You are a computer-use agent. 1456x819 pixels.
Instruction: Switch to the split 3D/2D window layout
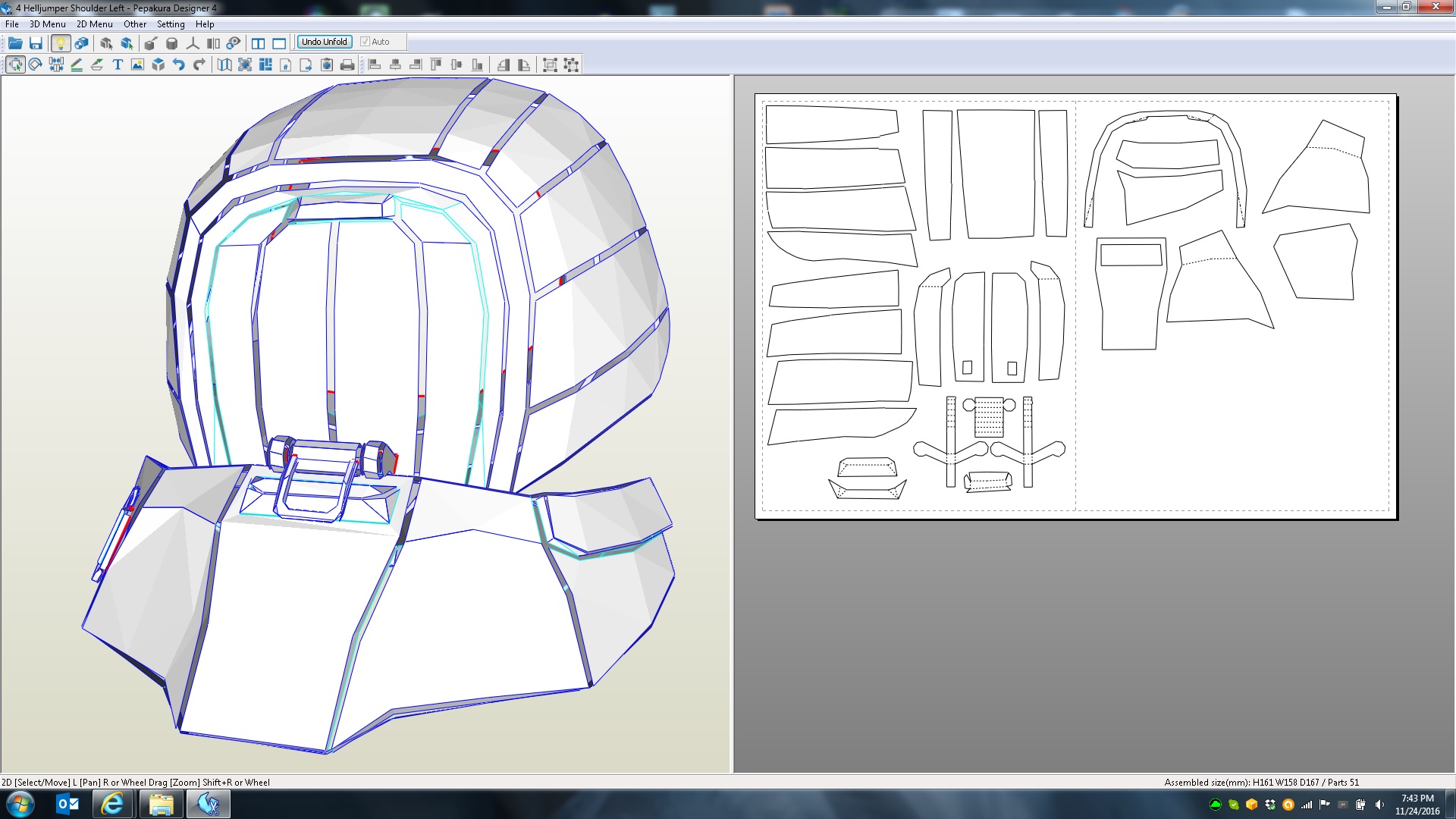259,43
